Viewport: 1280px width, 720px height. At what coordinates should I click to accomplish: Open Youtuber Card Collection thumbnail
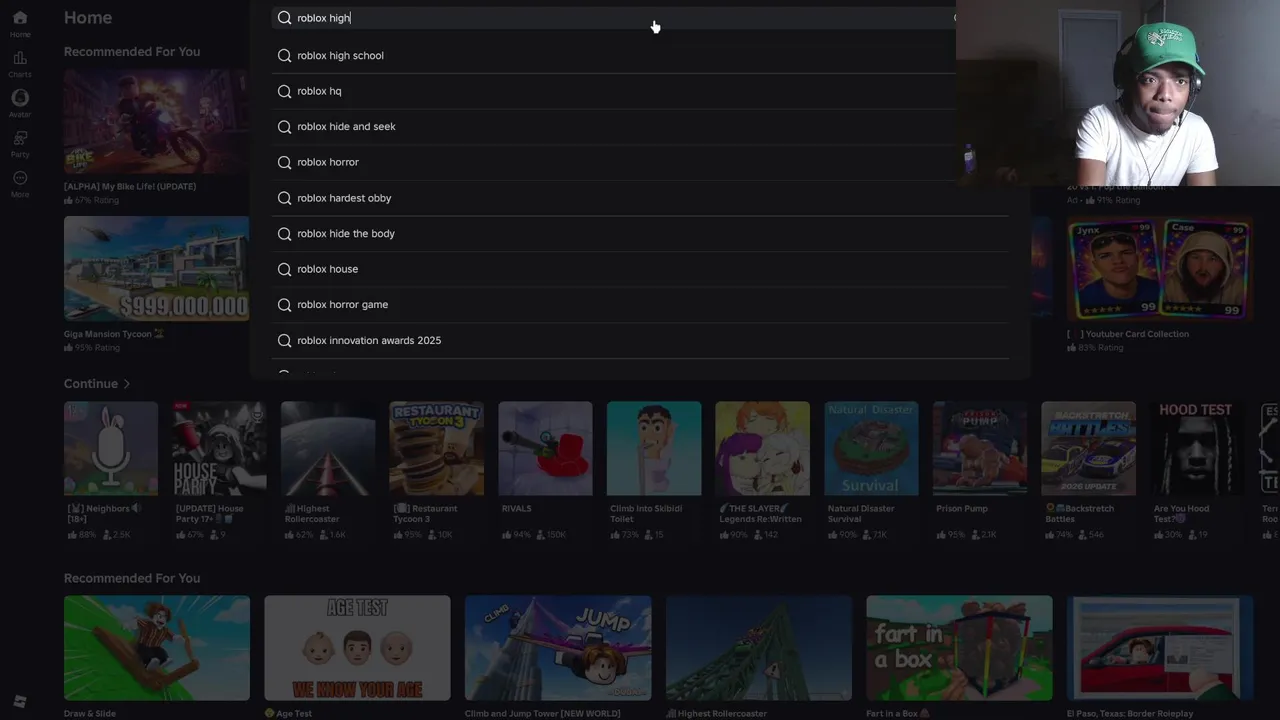point(1159,268)
